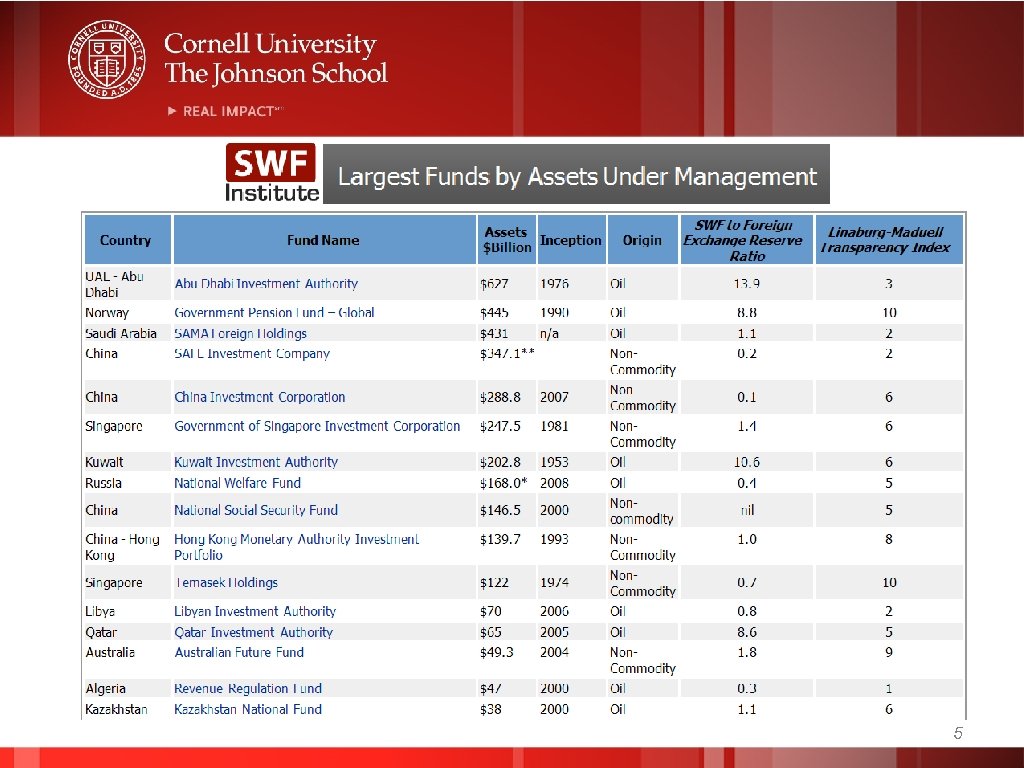This screenshot has width=1024, height=768.
Task: Click the Origin column header
Action: tap(643, 240)
